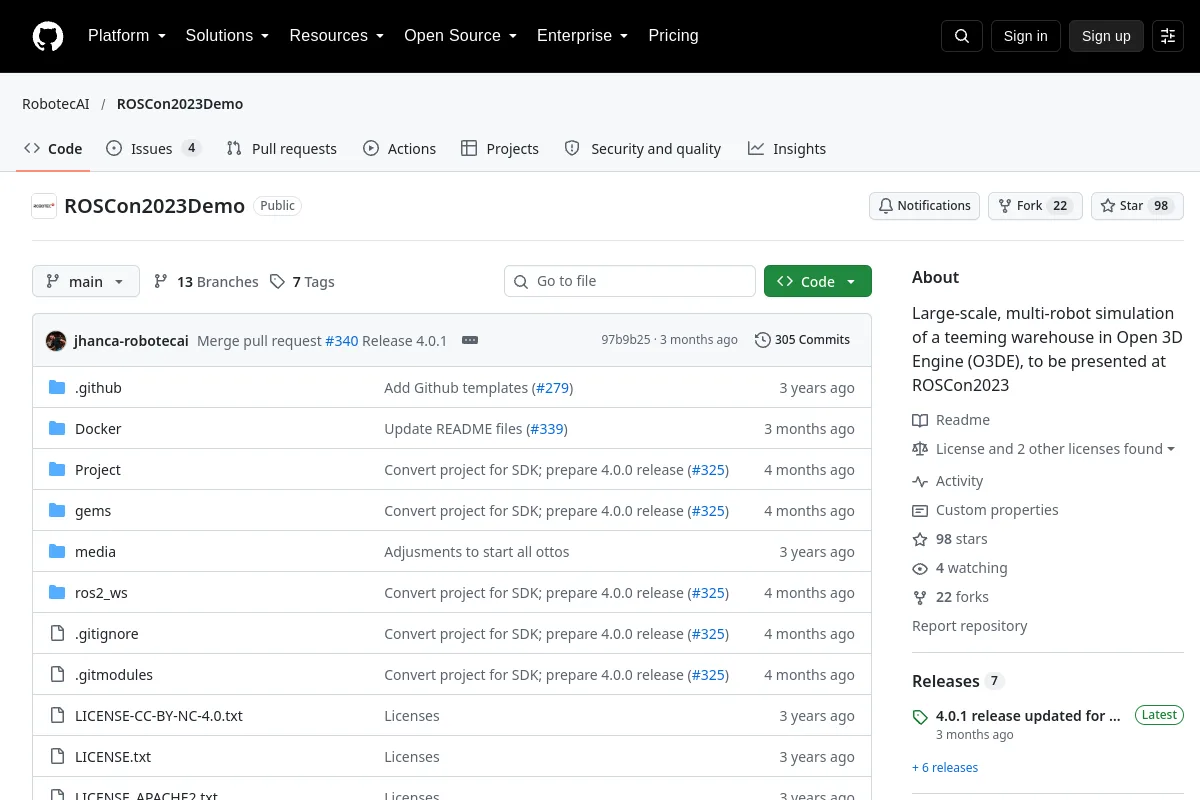The image size is (1200, 800).
Task: Click the LICENSE.txt file icon
Action: pos(57,757)
